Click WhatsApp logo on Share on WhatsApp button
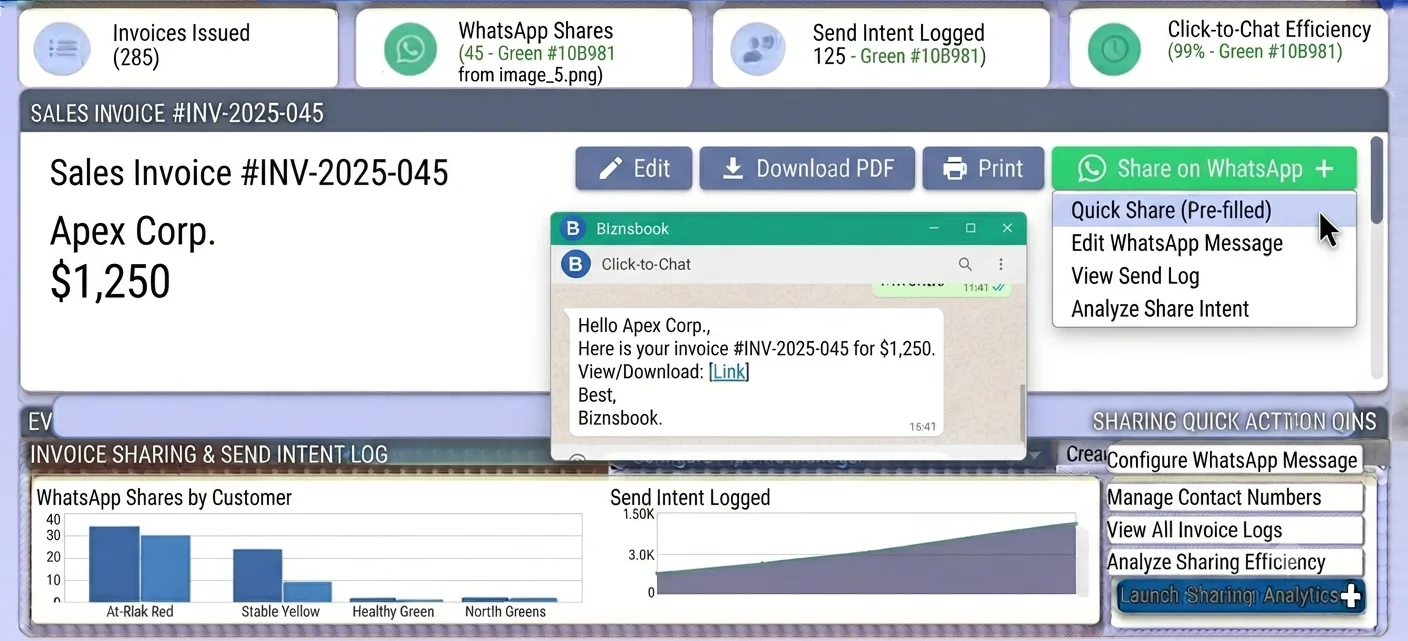This screenshot has height=641, width=1408. click(1091, 168)
